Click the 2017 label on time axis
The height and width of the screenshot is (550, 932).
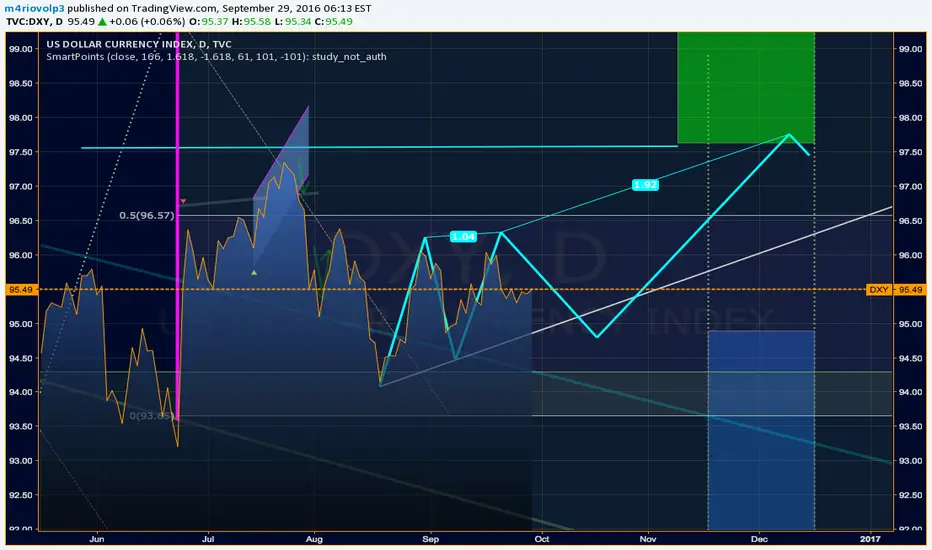pyautogui.click(x=871, y=539)
